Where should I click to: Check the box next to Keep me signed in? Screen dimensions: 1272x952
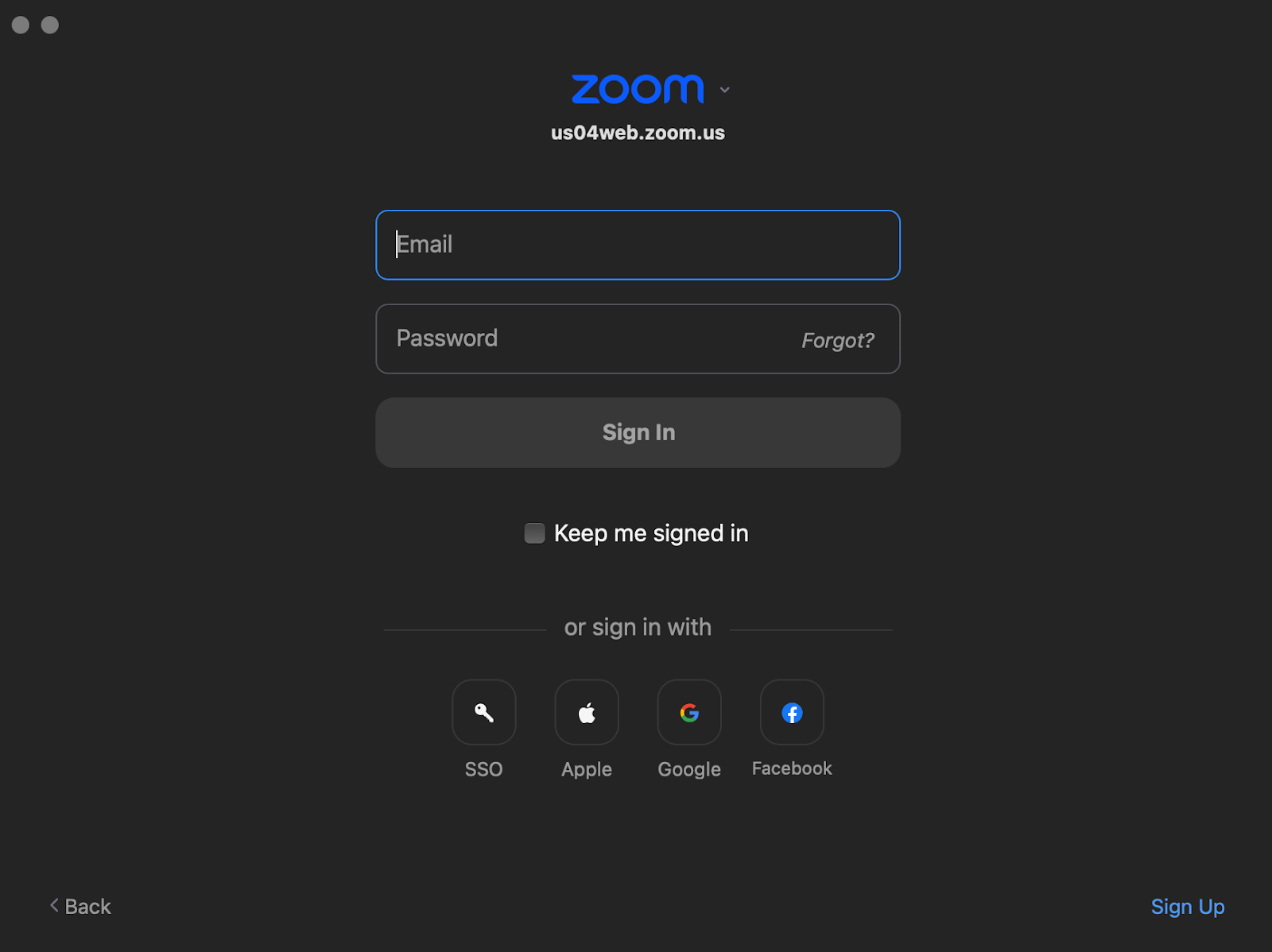[x=533, y=533]
